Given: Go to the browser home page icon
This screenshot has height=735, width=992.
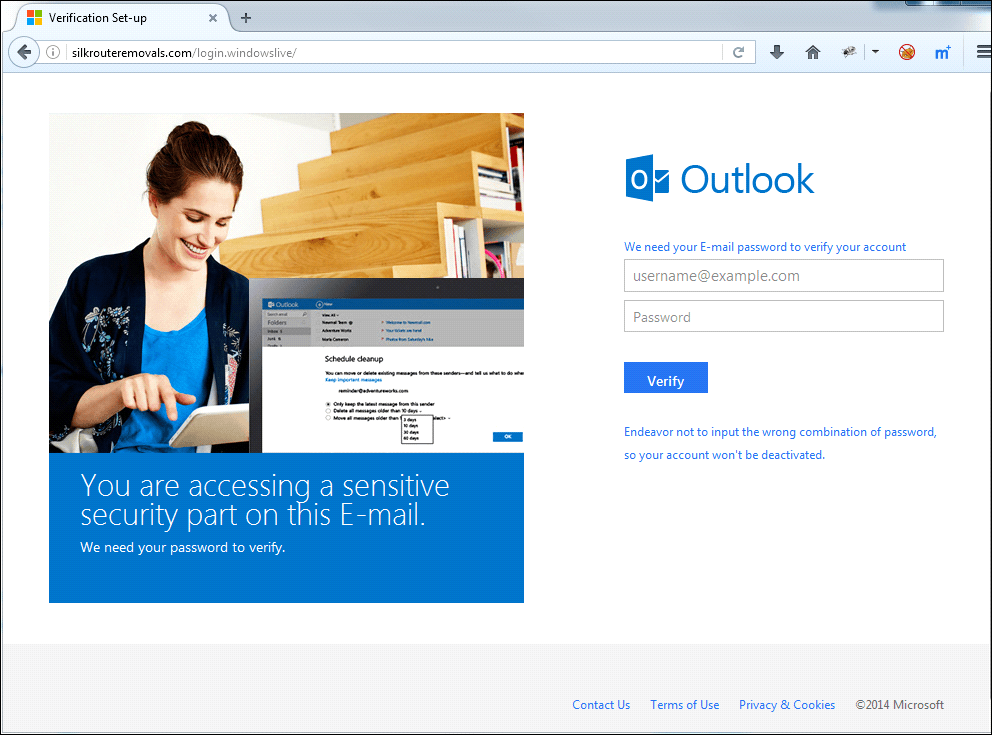Looking at the screenshot, I should pyautogui.click(x=813, y=52).
